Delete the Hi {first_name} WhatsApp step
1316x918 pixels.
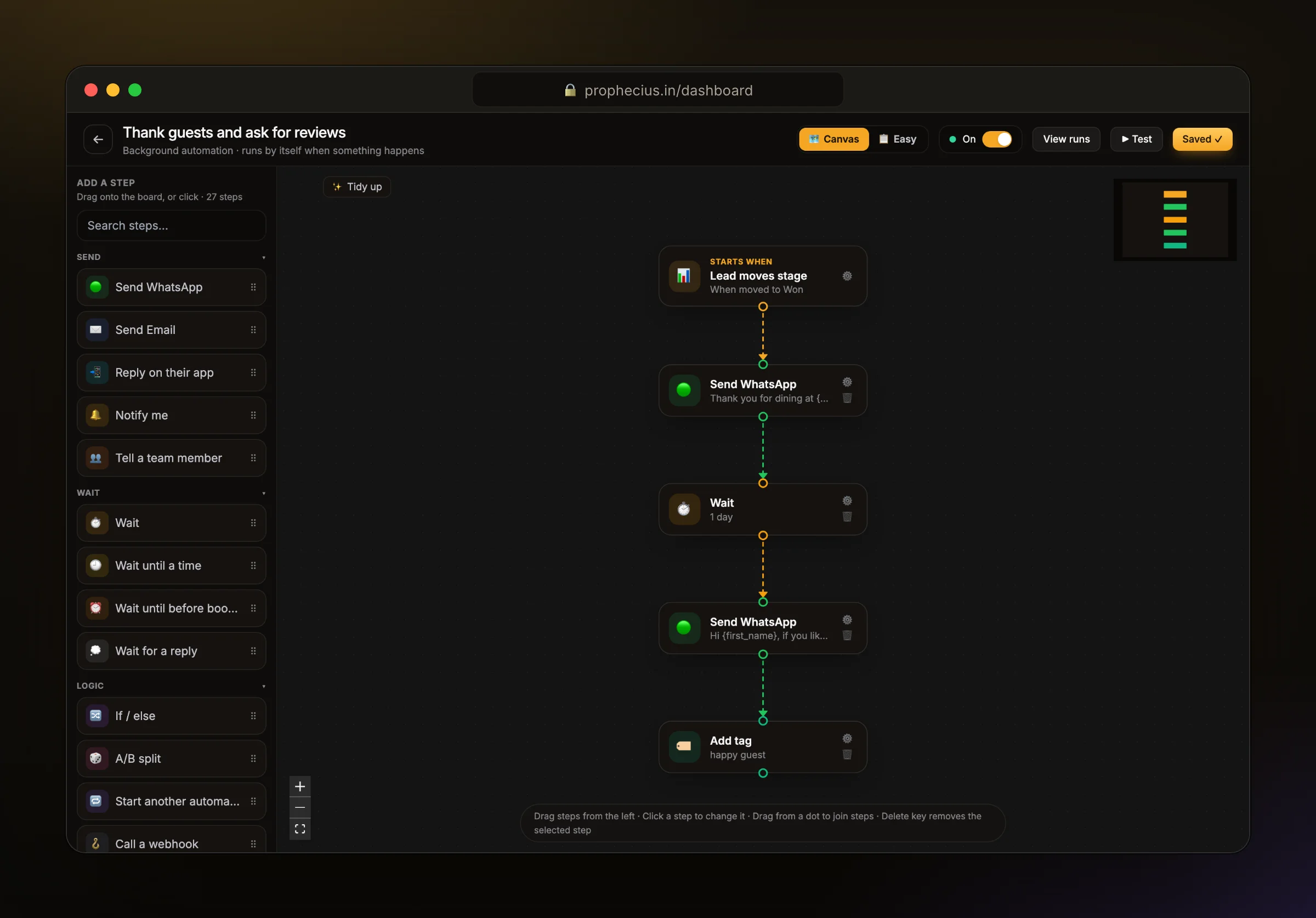(847, 636)
